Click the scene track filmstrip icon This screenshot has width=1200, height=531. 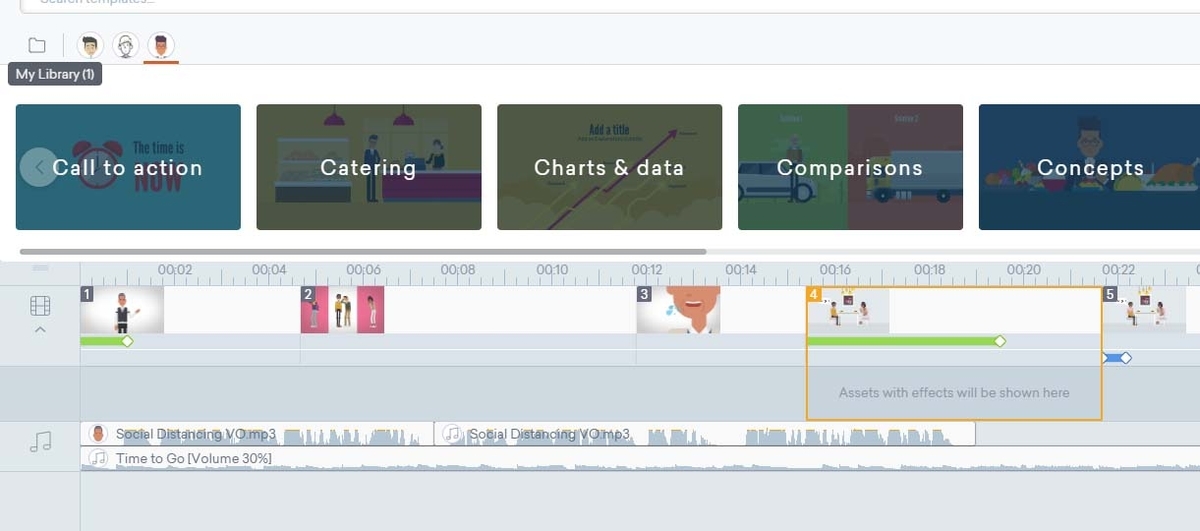point(40,306)
